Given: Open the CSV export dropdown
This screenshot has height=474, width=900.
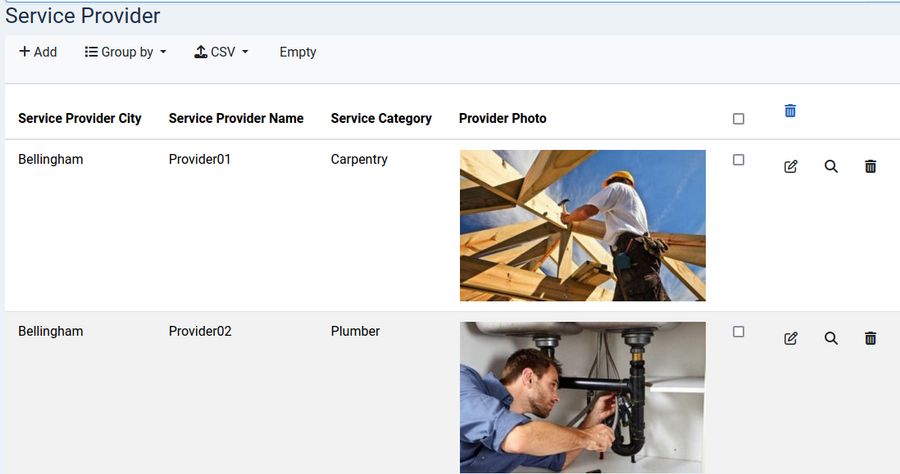Looking at the screenshot, I should [x=221, y=52].
